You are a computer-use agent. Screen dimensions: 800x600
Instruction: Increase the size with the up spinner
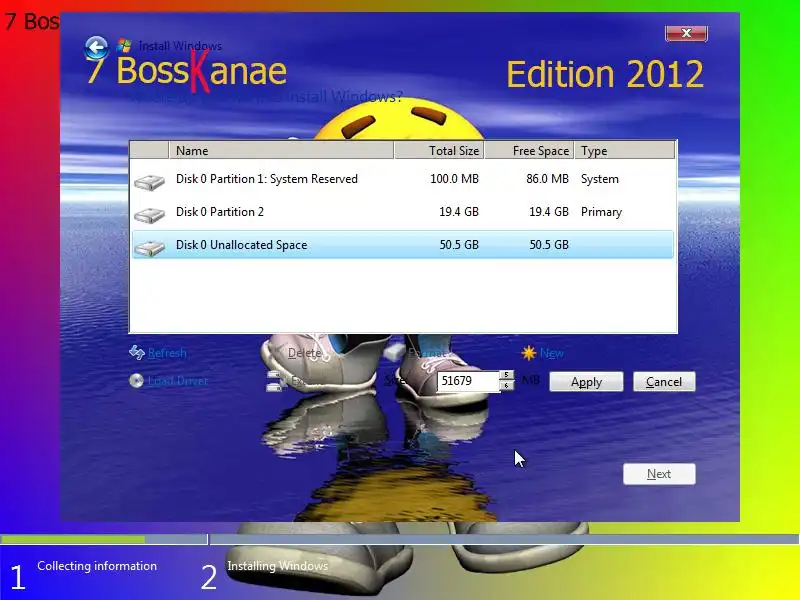coord(506,376)
